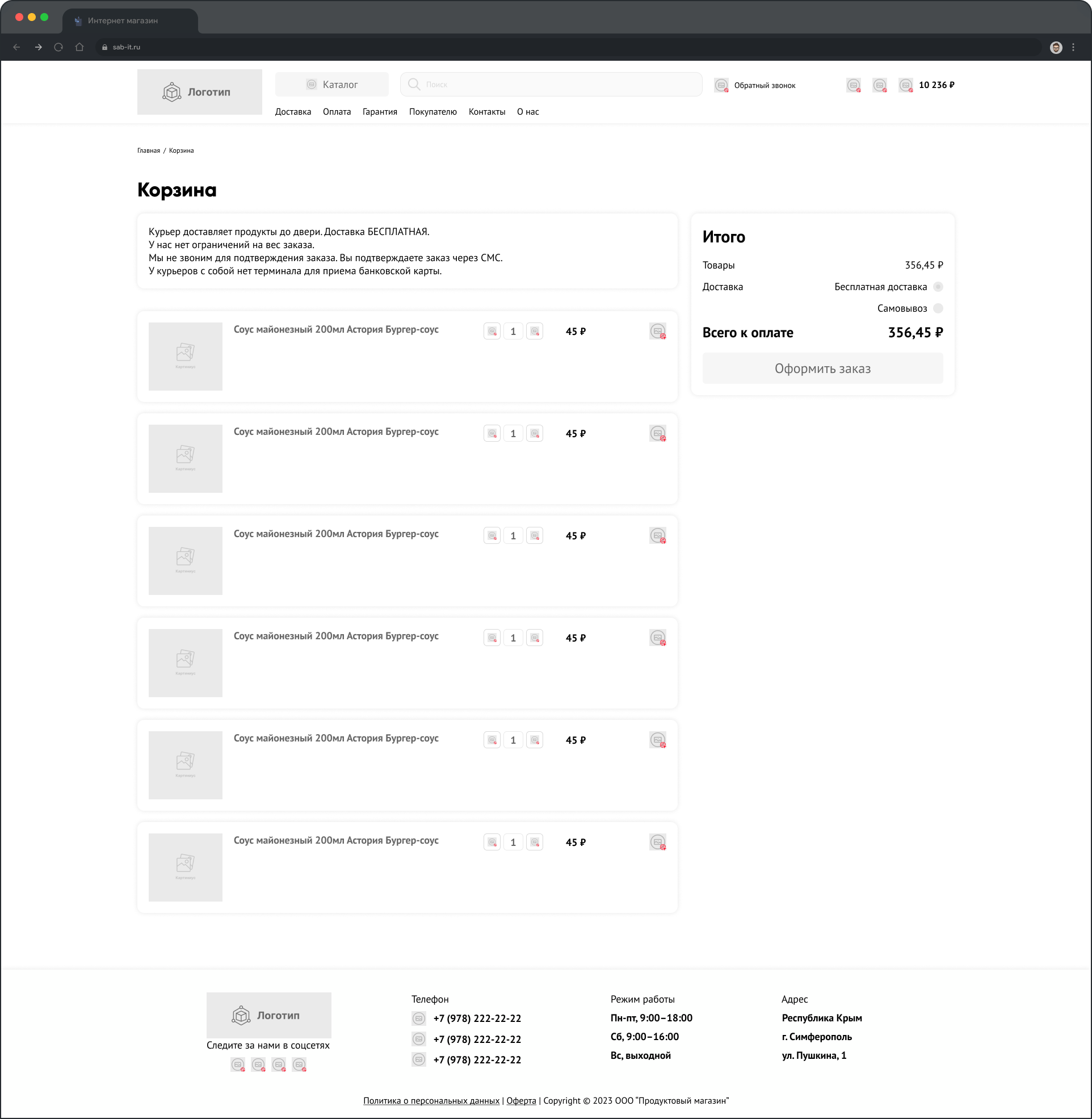1092x1119 pixels.
Task: Click the cart icon beside 10 236 ₽
Action: pyautogui.click(x=905, y=86)
